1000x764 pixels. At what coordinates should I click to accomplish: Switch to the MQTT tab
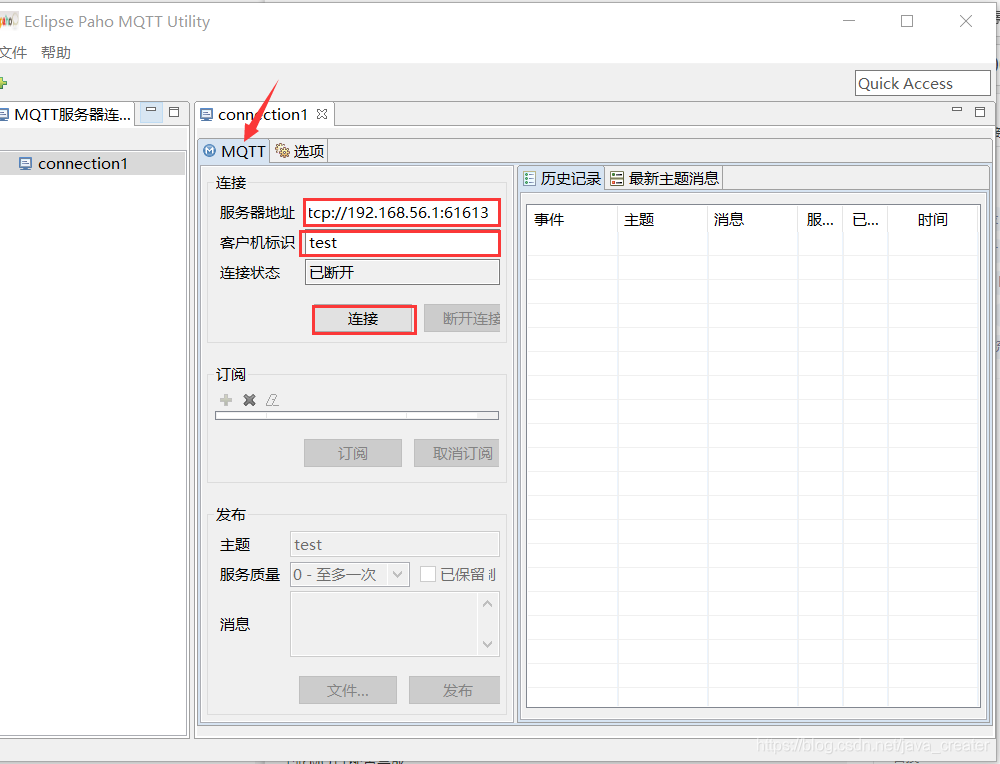[x=234, y=151]
